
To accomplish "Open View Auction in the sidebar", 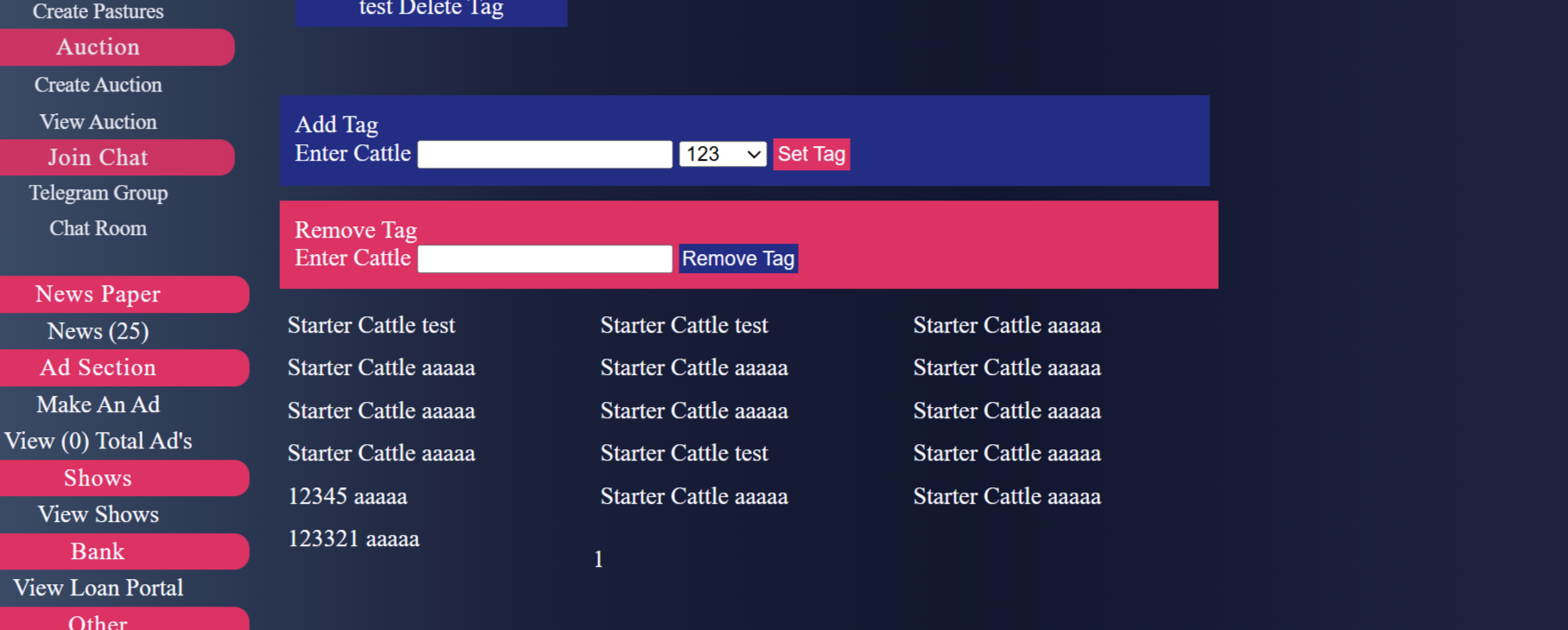I will (x=98, y=122).
